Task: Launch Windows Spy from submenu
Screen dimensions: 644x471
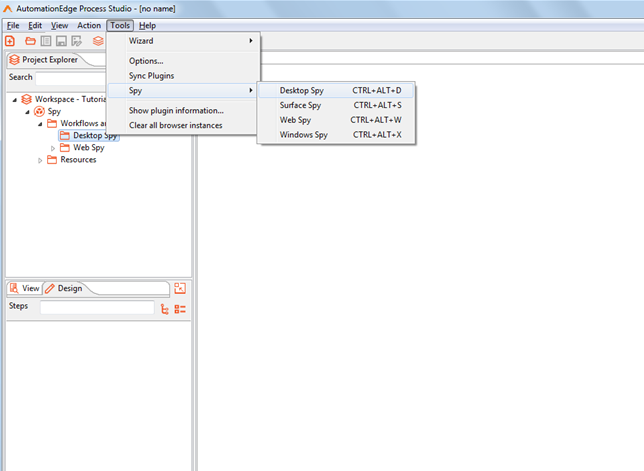Action: (336, 135)
